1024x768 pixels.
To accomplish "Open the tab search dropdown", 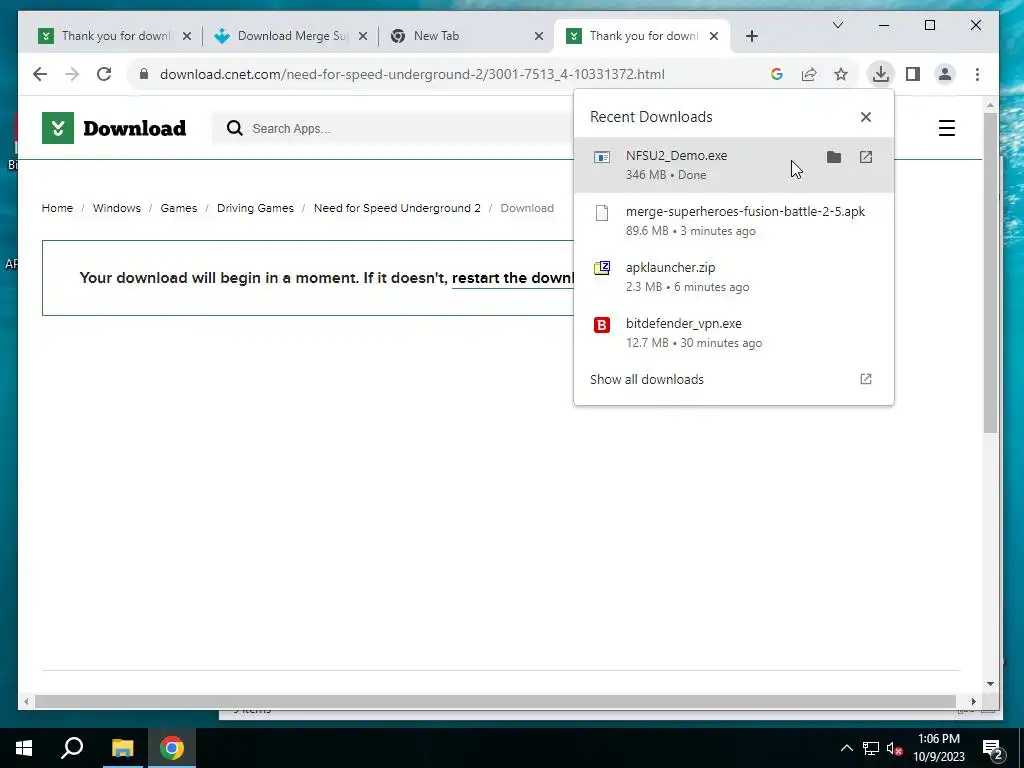I will tap(838, 25).
